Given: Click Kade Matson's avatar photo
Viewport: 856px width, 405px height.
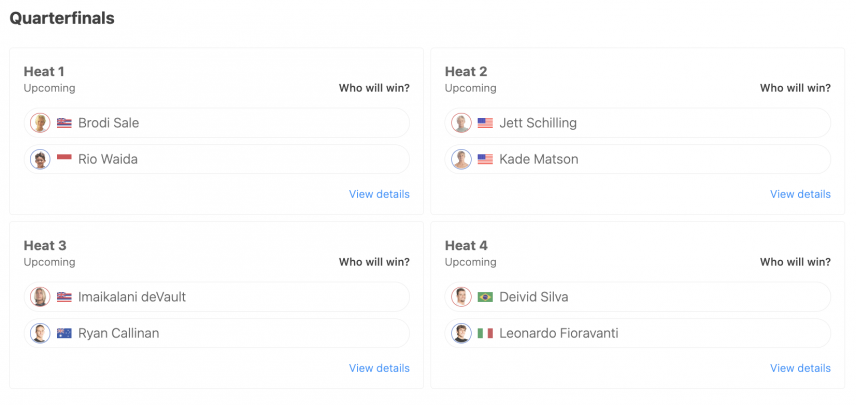Looking at the screenshot, I should tap(462, 159).
